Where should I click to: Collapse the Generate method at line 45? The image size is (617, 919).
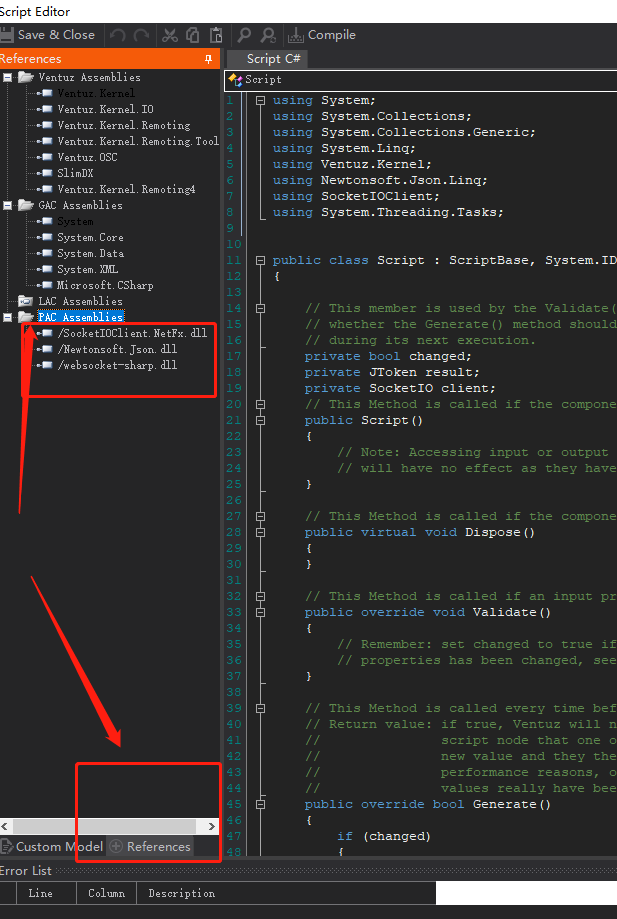click(x=260, y=804)
